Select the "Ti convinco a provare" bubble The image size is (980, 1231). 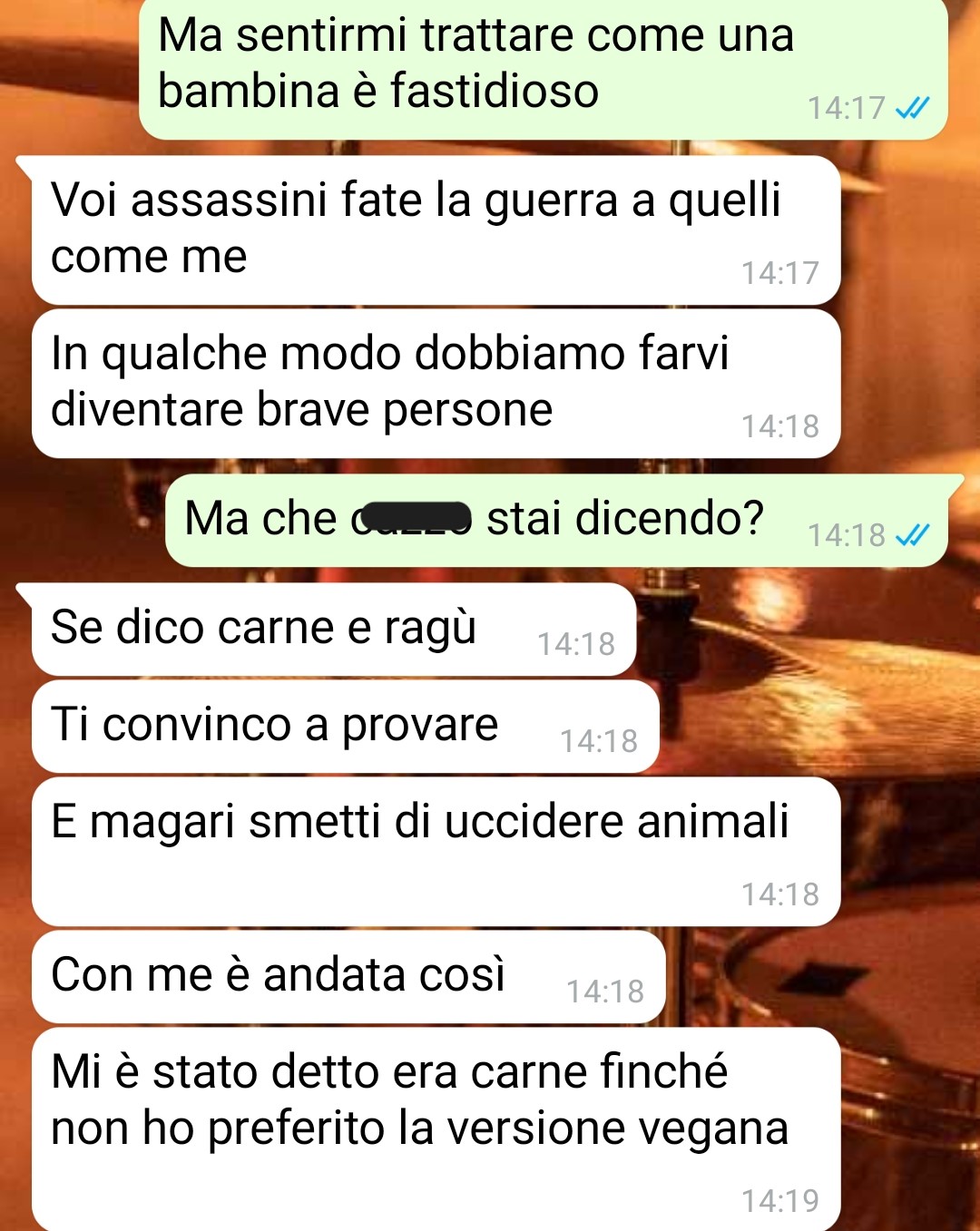tap(345, 727)
